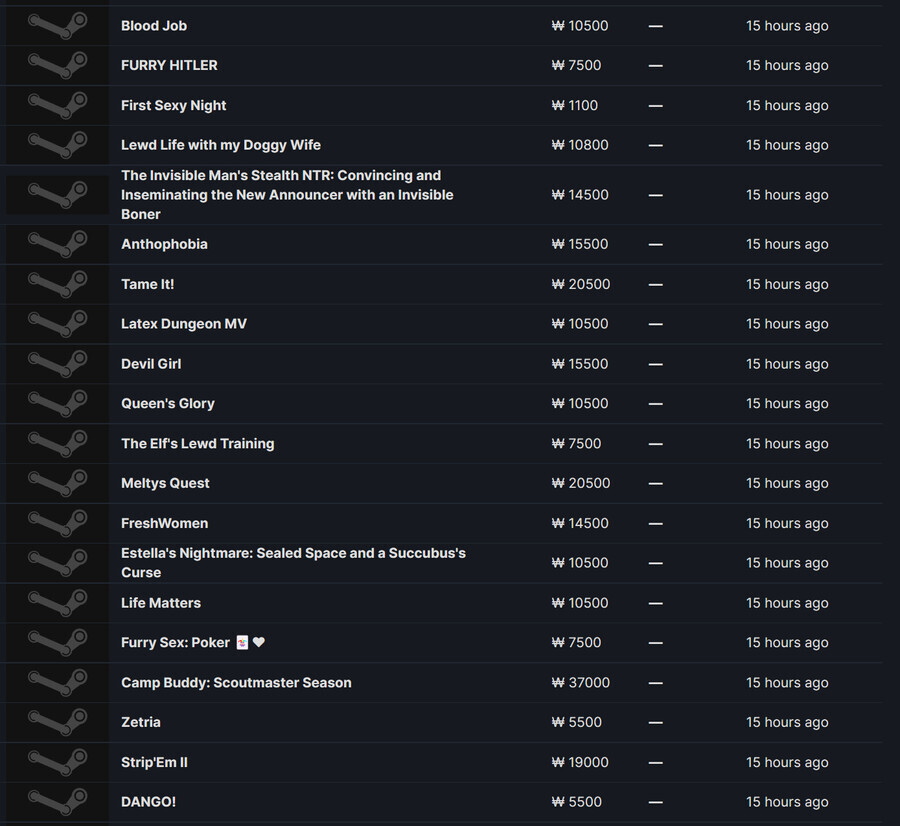Click the Steam placeholder image for Meltys Quest
900x826 pixels.
pyautogui.click(x=57, y=483)
